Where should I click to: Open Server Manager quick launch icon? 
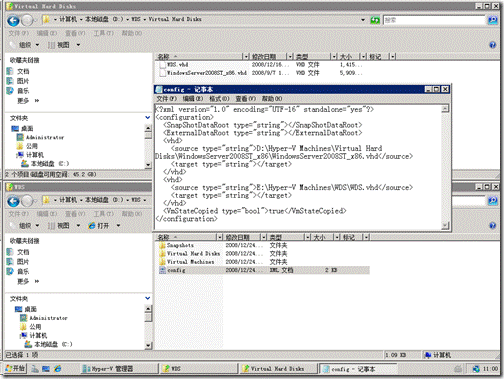(35, 369)
